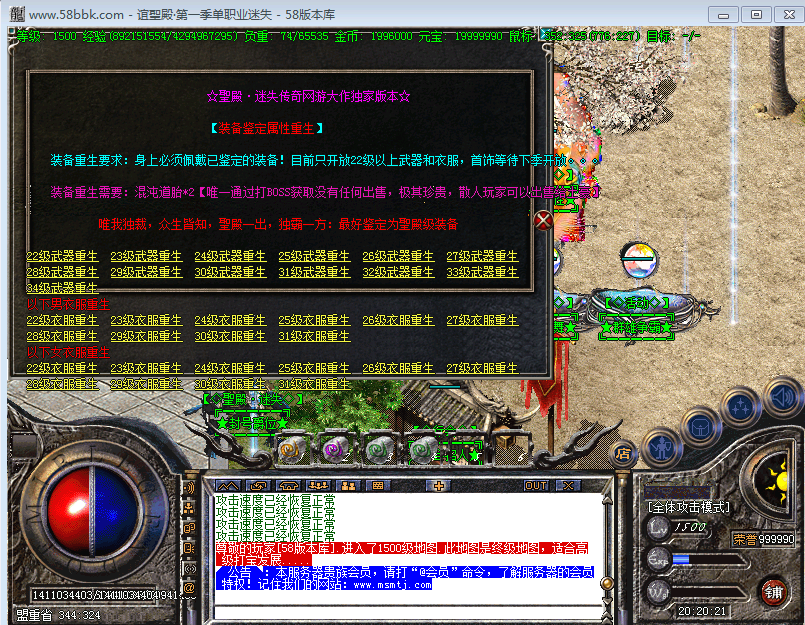
Task: Open the three-people group icon in chat toolbar
Action: [x=317, y=486]
